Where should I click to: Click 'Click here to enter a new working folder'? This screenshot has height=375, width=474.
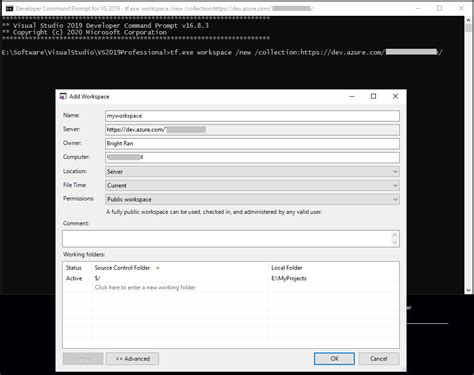pos(145,287)
